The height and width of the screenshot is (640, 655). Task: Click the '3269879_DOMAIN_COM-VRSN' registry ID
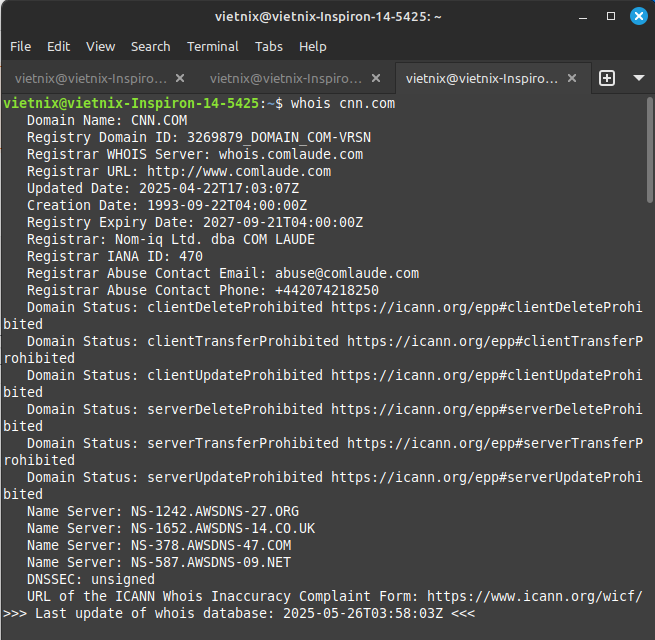tap(279, 137)
